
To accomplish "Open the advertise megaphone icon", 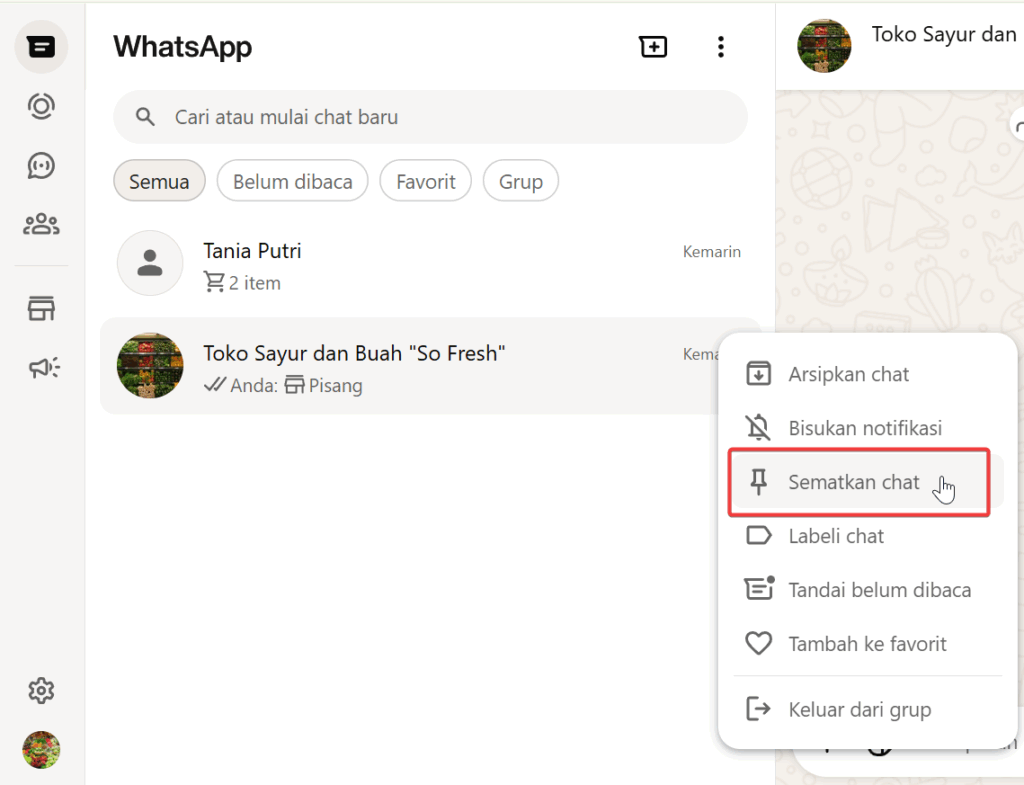I will 43,369.
